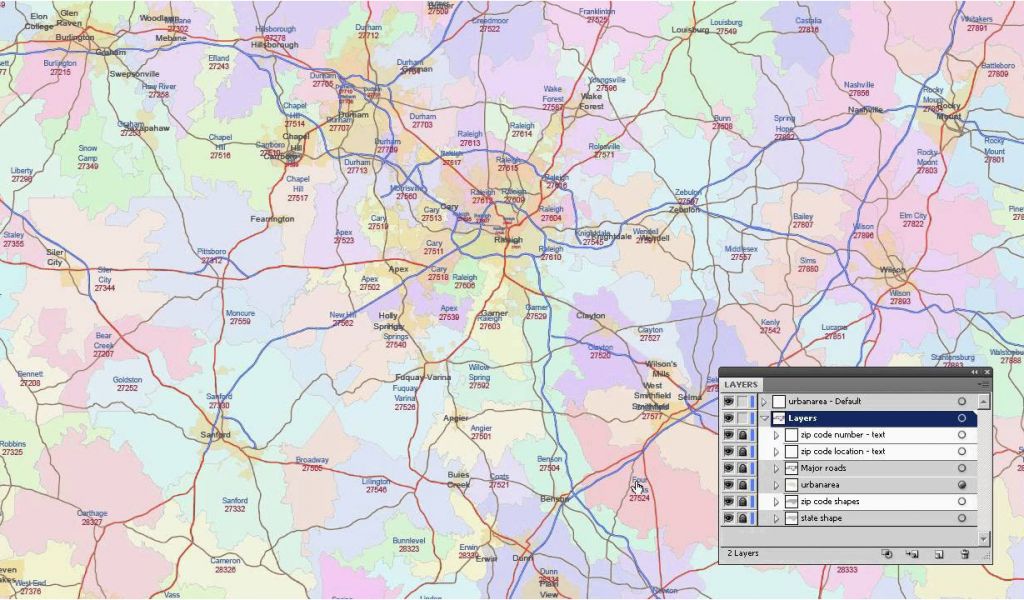Click the target circle for urbanarea layer
This screenshot has width=1024, height=600.
click(x=962, y=485)
